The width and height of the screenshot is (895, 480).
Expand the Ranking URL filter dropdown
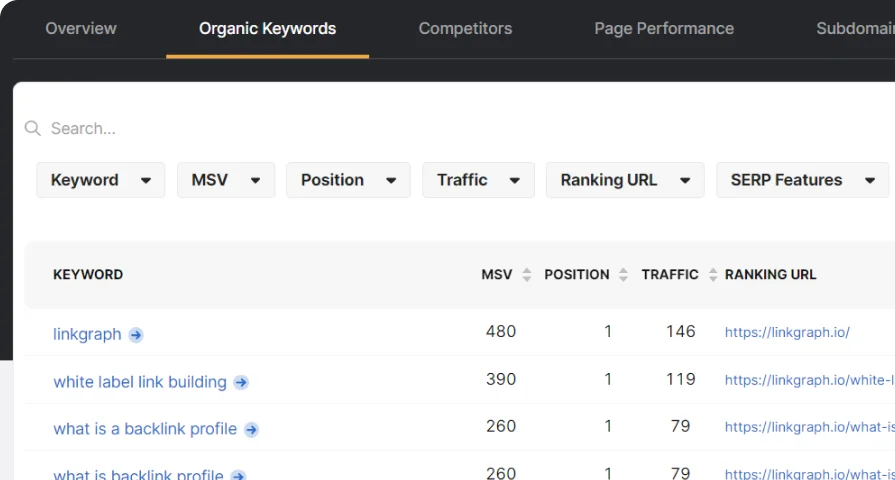coord(625,180)
